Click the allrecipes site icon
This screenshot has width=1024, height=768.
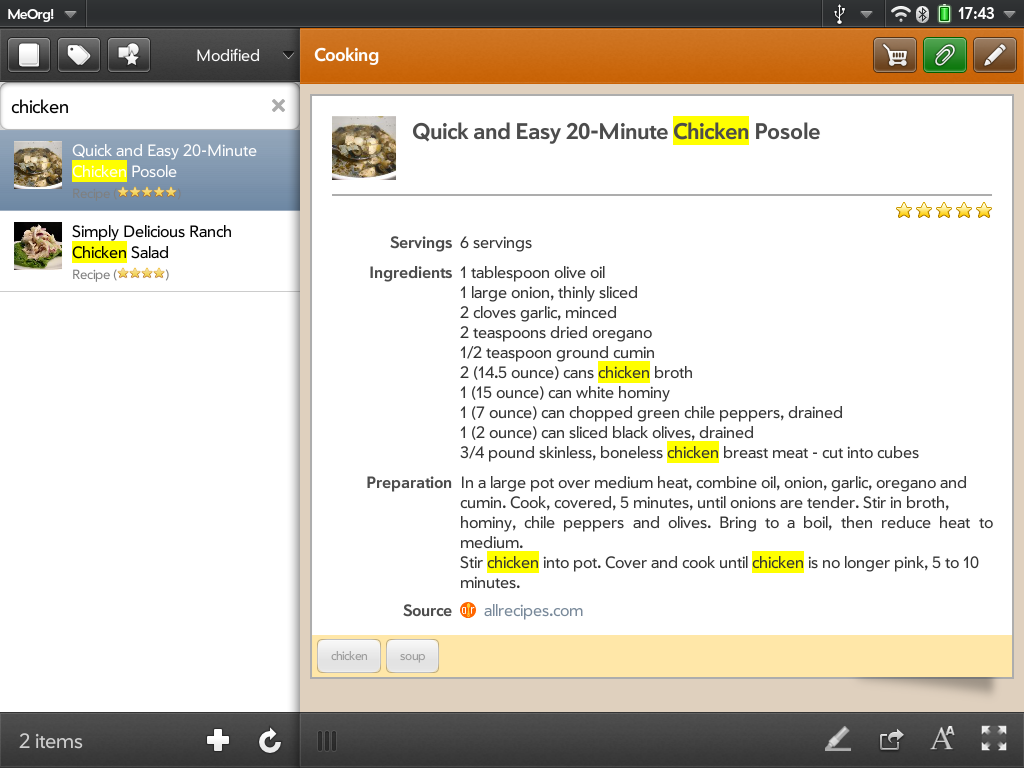[468, 610]
